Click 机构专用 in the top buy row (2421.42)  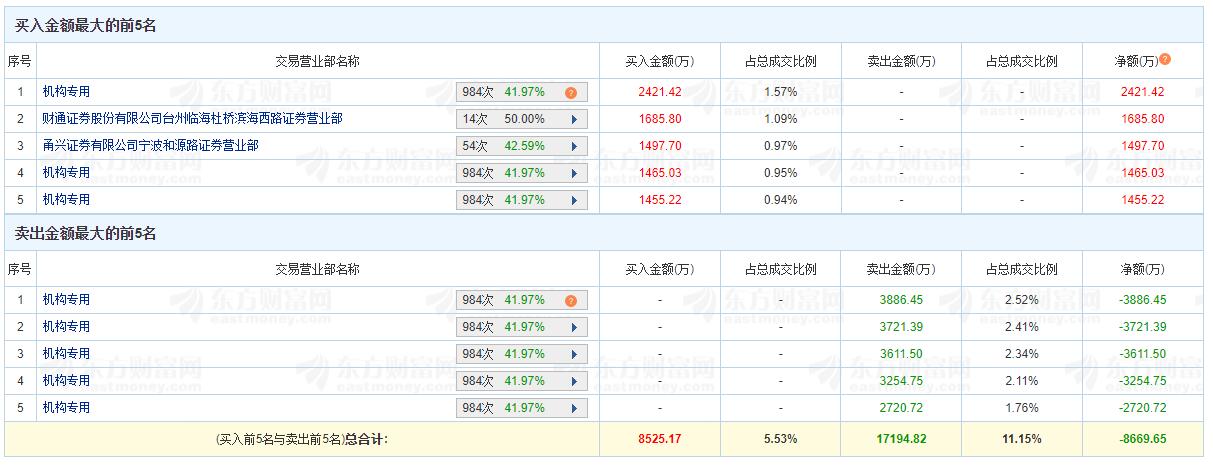point(66,92)
